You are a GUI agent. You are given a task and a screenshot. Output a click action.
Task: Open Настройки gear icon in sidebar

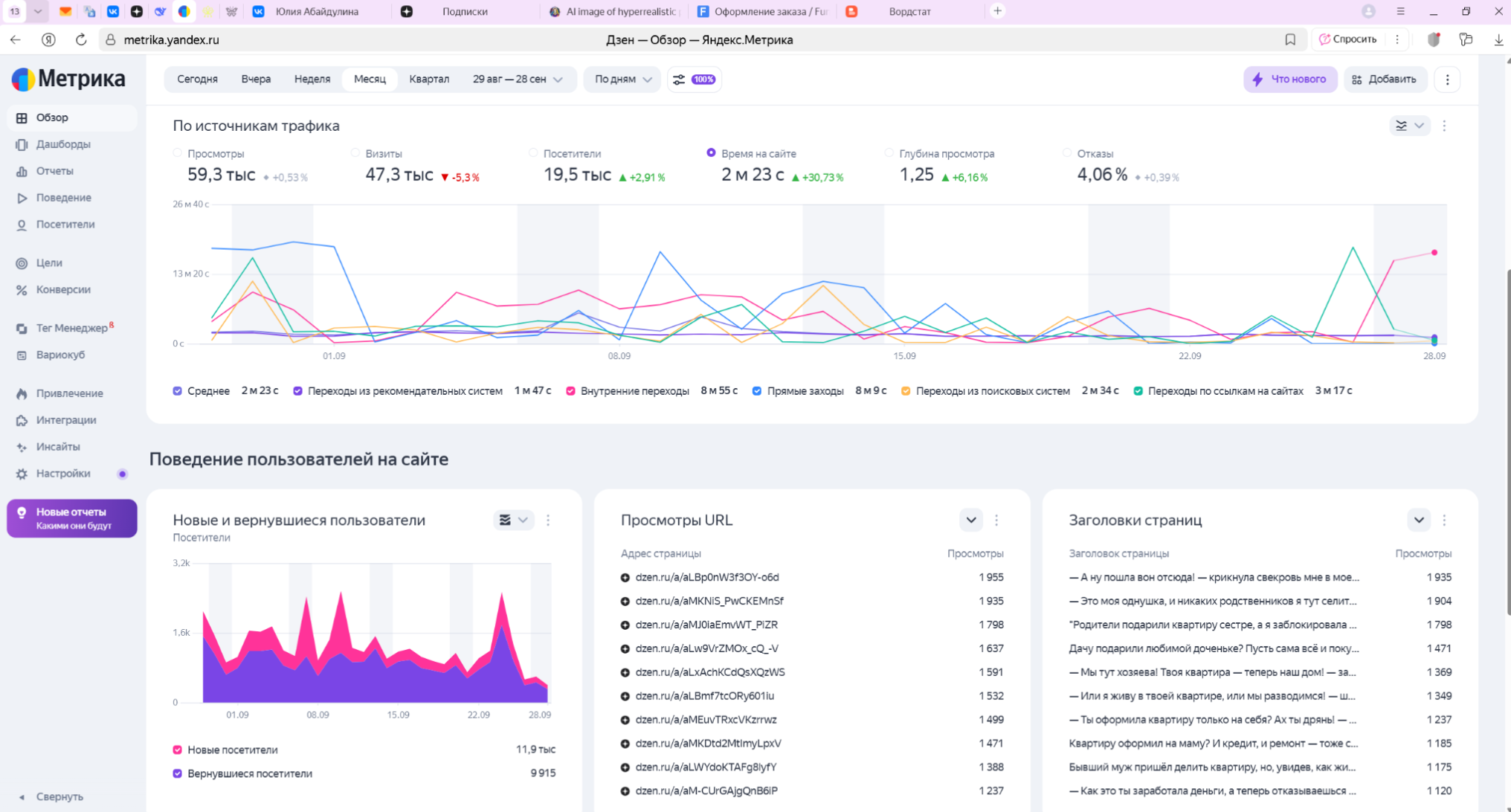[22, 474]
